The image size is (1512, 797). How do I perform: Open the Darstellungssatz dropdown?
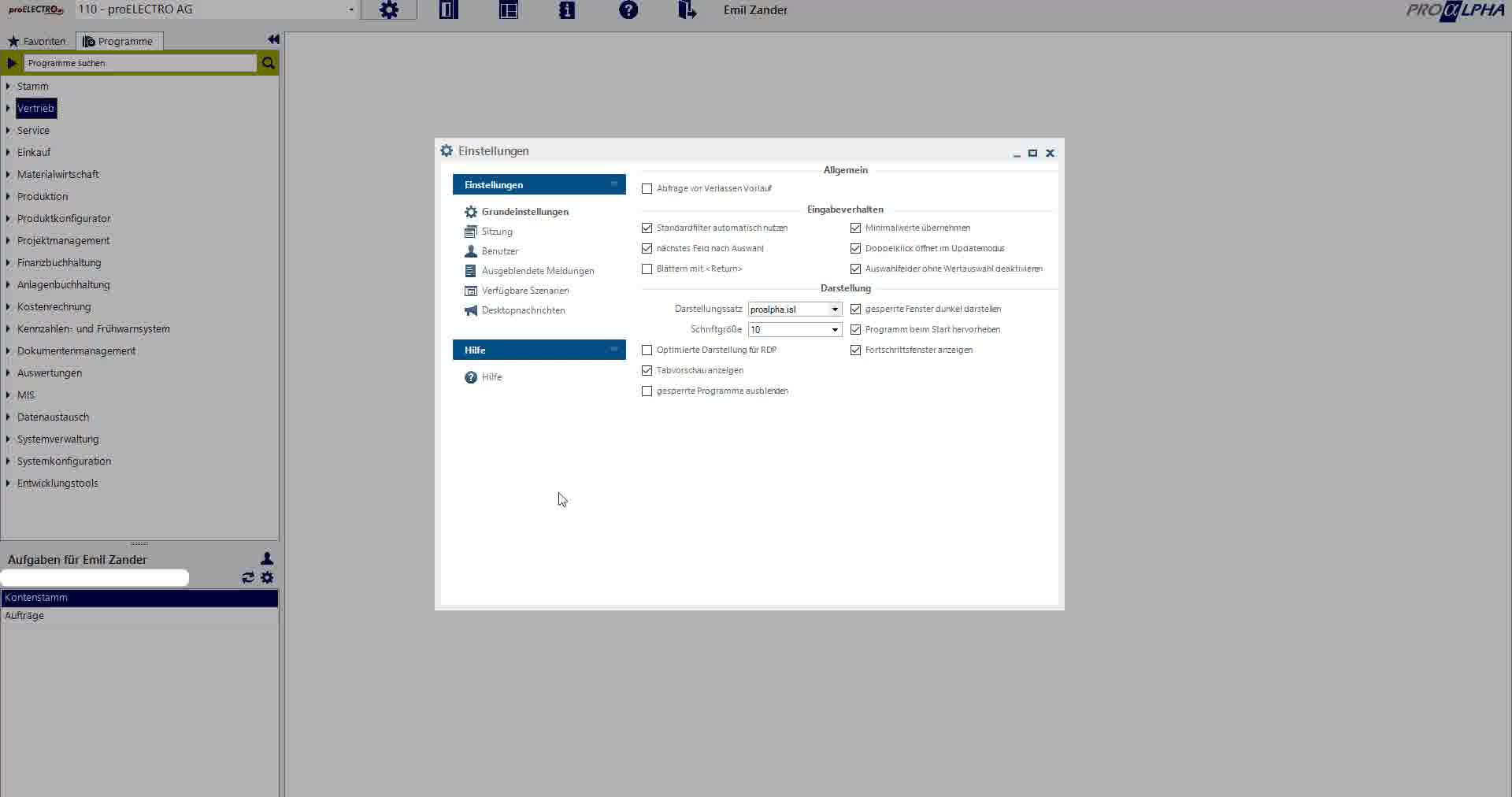point(835,310)
